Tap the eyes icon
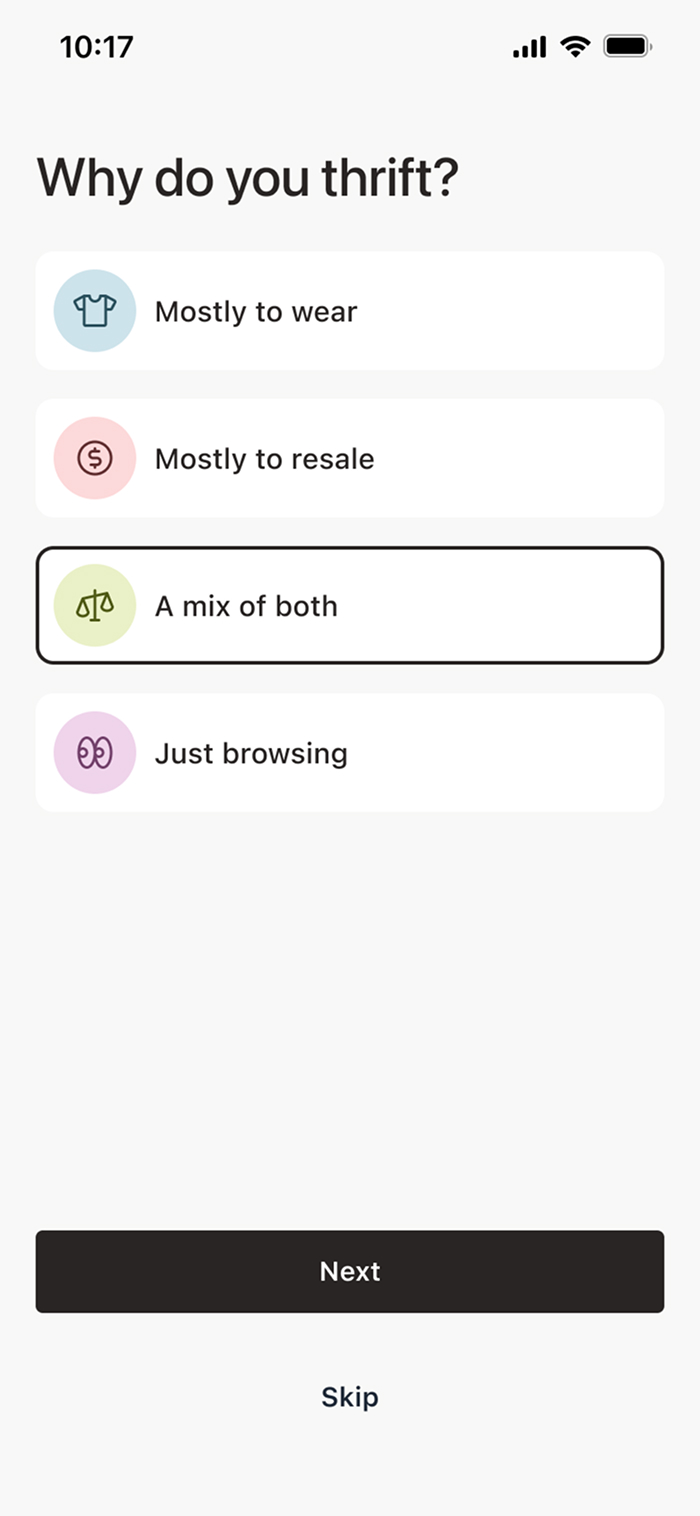The width and height of the screenshot is (700, 1516). point(95,752)
